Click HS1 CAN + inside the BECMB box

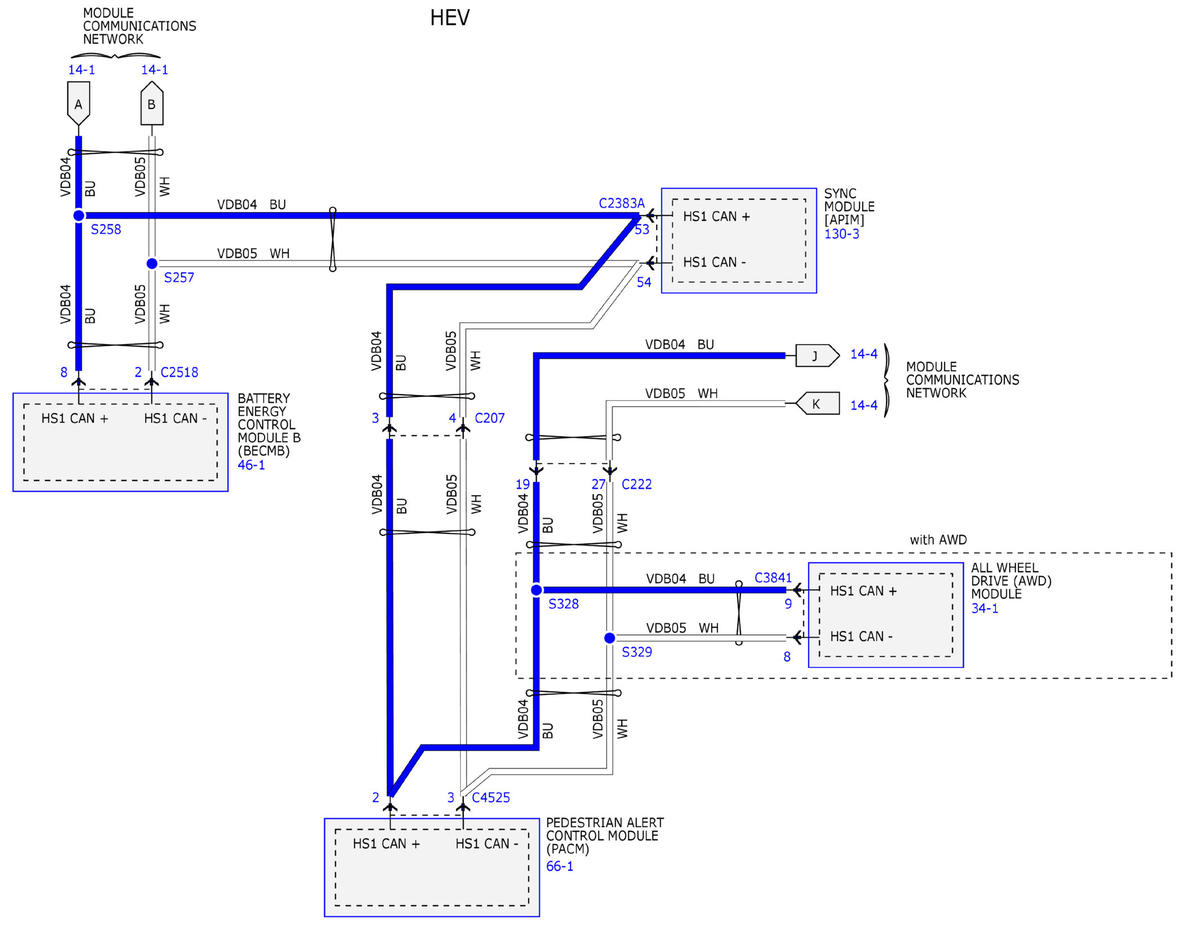pos(75,418)
